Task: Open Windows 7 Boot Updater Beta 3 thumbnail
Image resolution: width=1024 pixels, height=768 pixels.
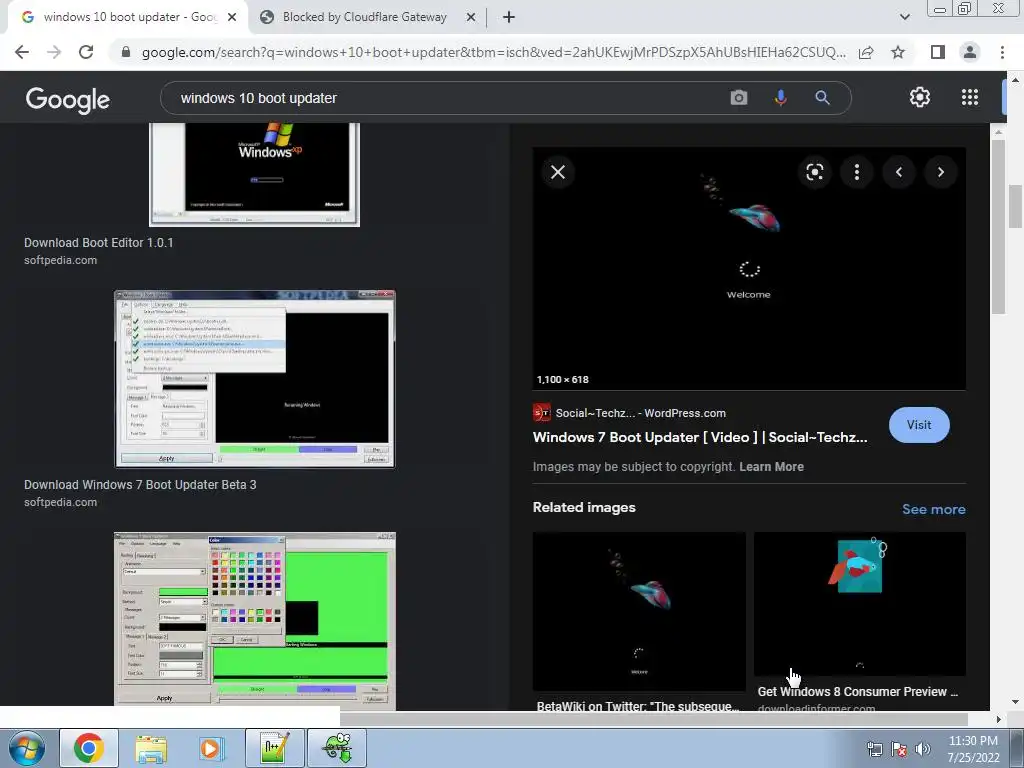Action: tap(255, 379)
